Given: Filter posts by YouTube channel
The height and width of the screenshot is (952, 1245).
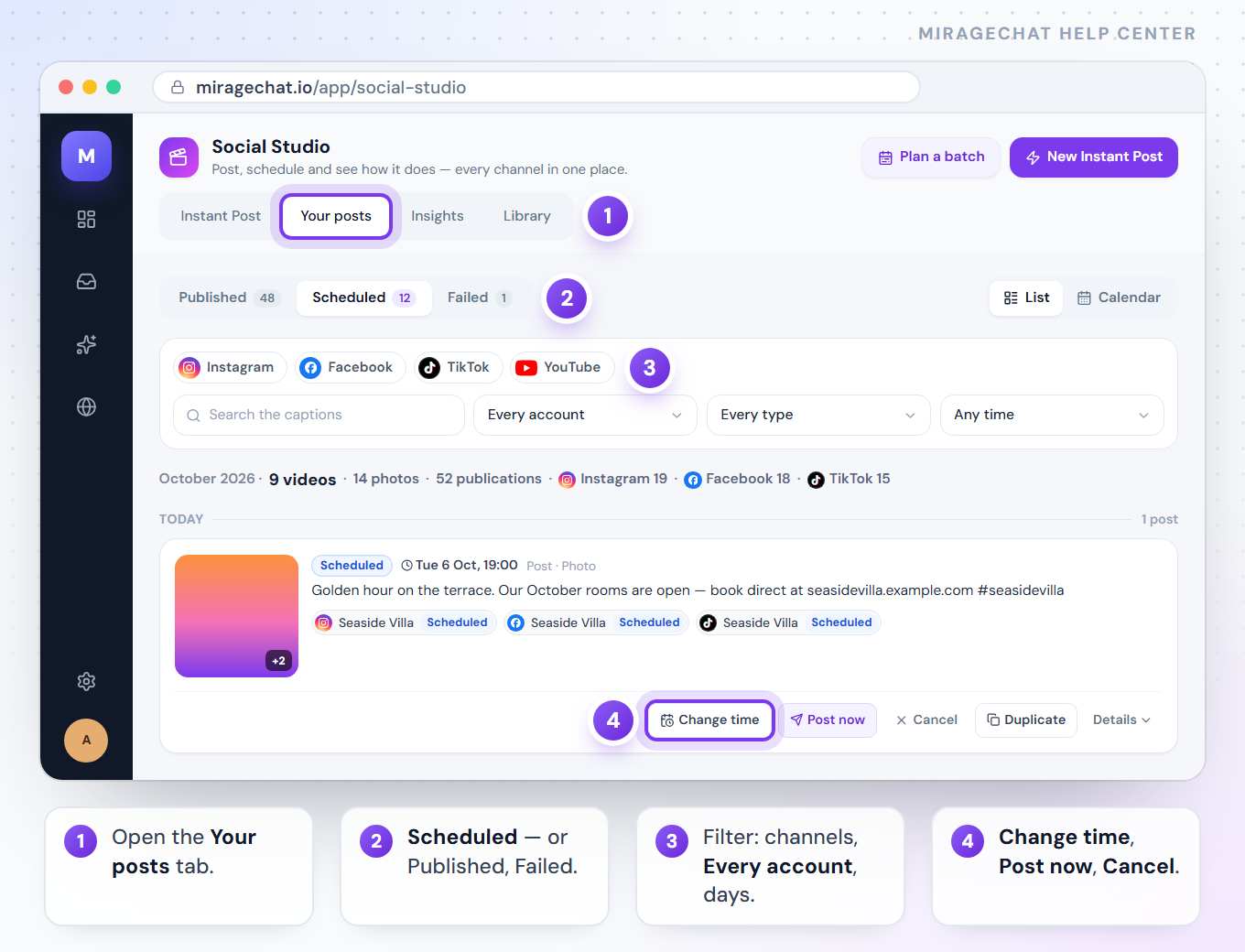Looking at the screenshot, I should click(562, 367).
